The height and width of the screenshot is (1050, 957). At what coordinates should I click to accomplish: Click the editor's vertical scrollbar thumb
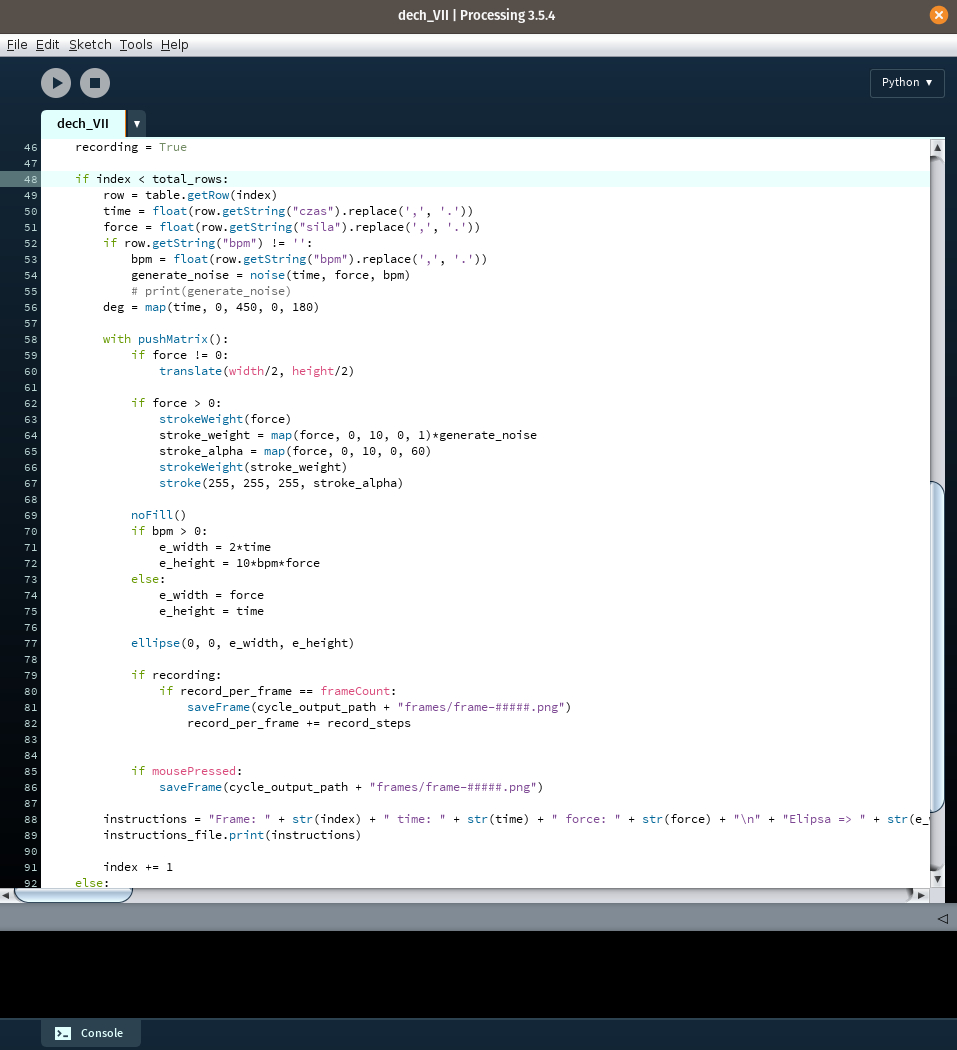pyautogui.click(x=937, y=645)
